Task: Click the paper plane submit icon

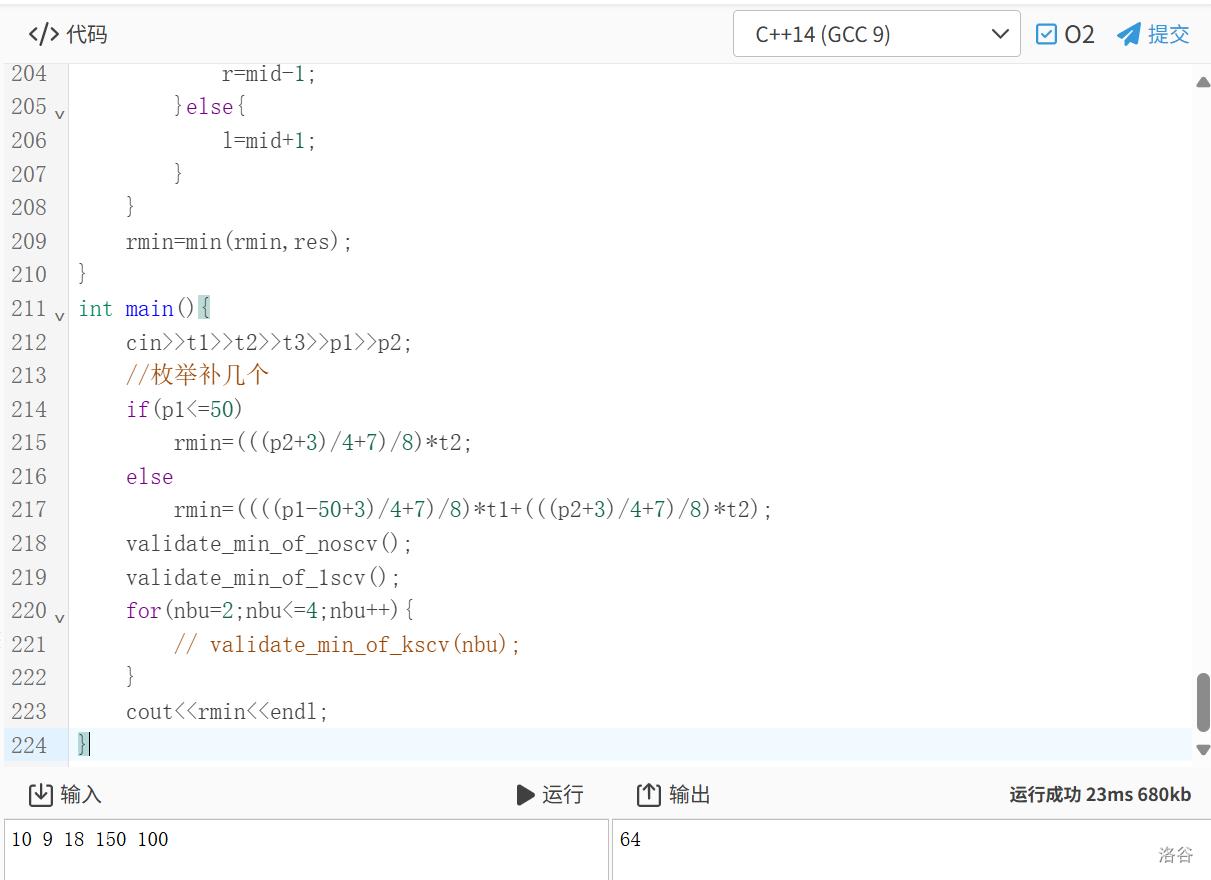Action: [x=1129, y=35]
